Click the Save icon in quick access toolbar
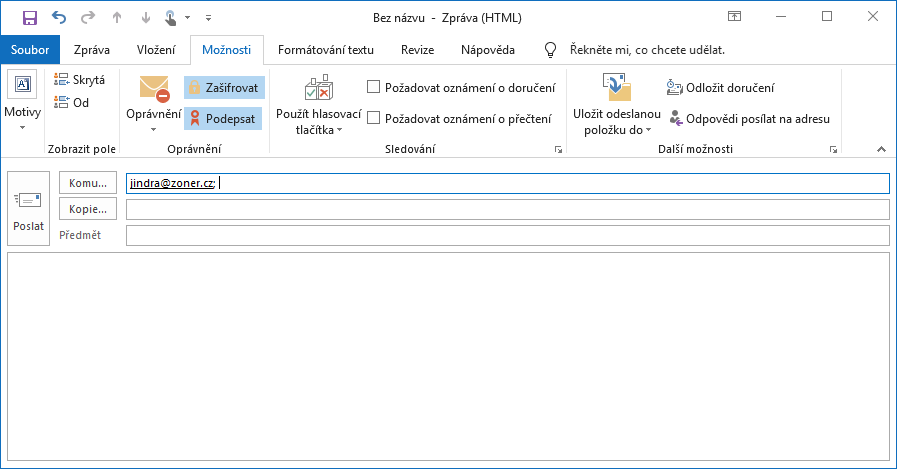Viewport: 897px width, 469px height. [29, 17]
